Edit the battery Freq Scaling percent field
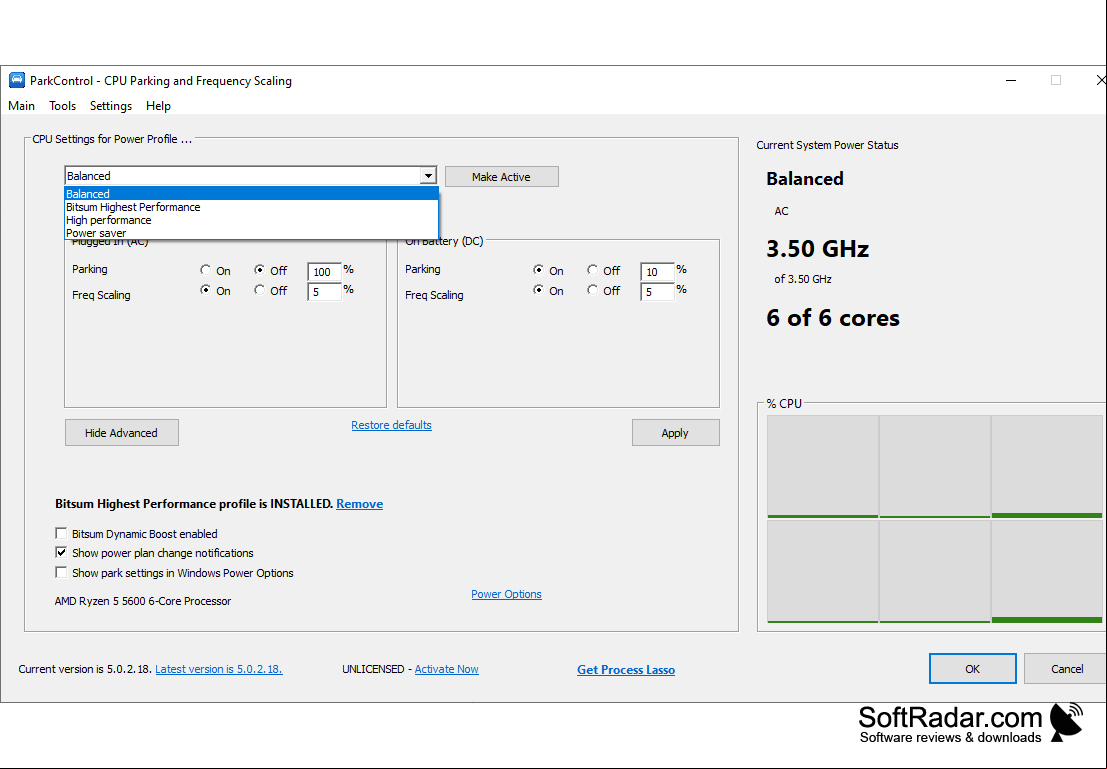1107x769 pixels. pos(657,292)
